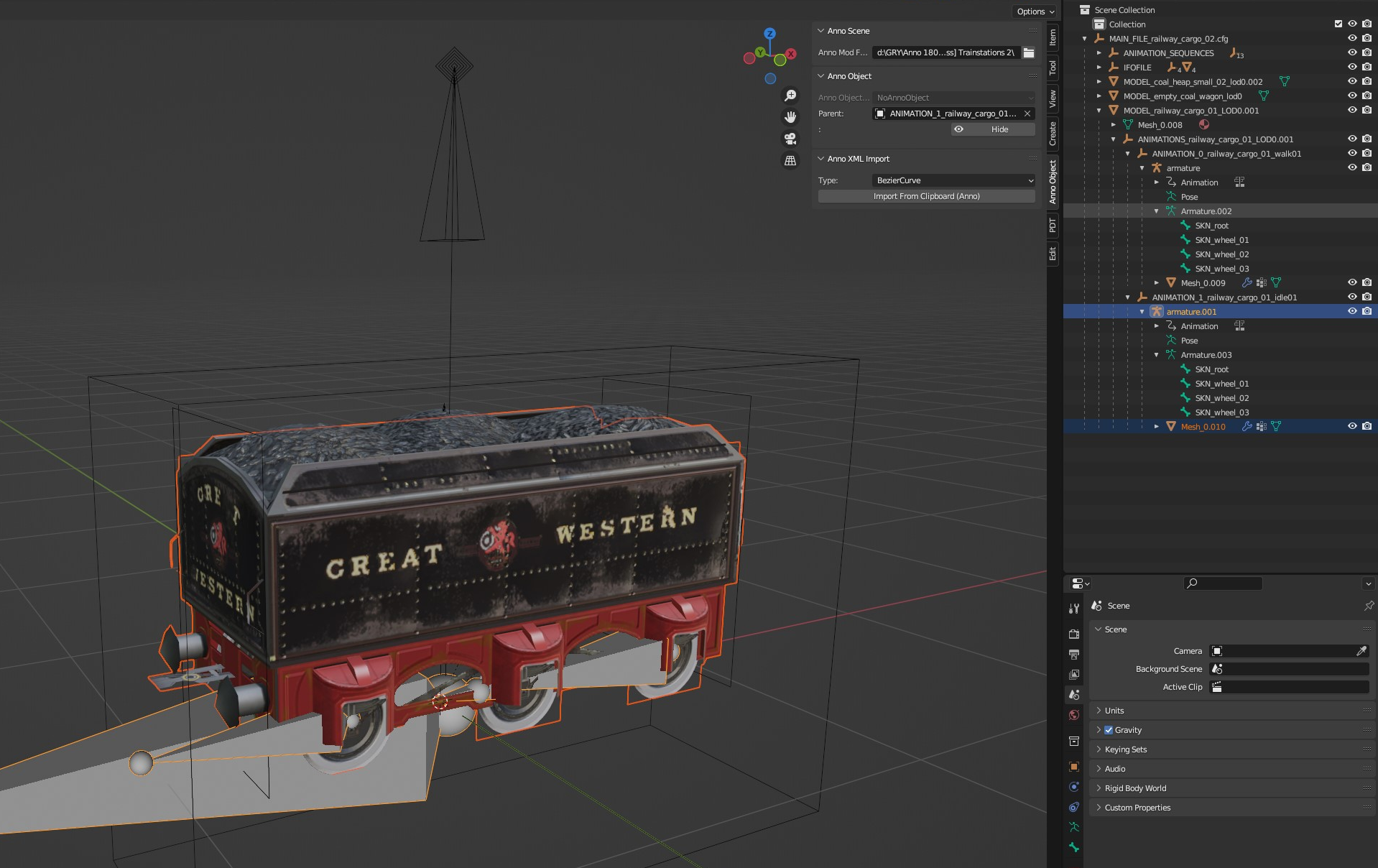Click the green Y axis gizmo
The image size is (1378, 868).
coord(760,52)
